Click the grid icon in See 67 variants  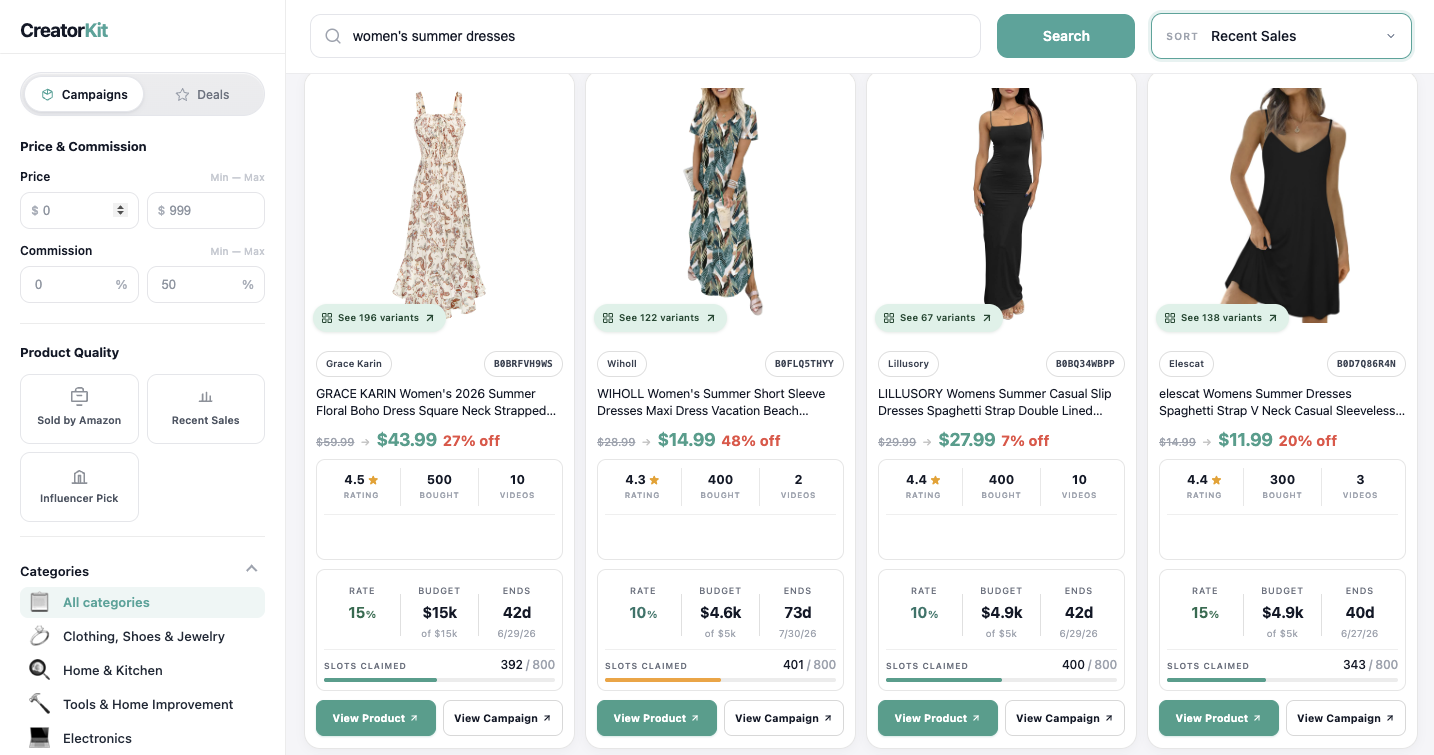click(x=889, y=318)
